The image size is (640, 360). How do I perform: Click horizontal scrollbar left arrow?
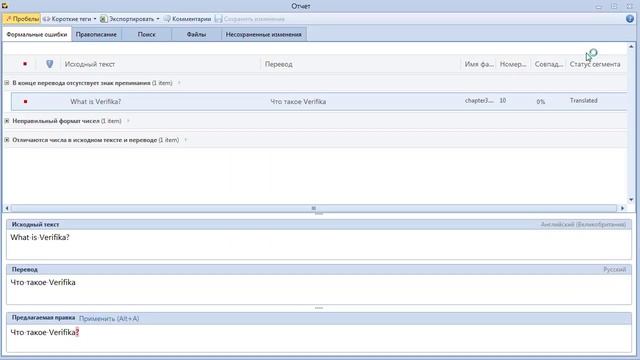(7, 208)
